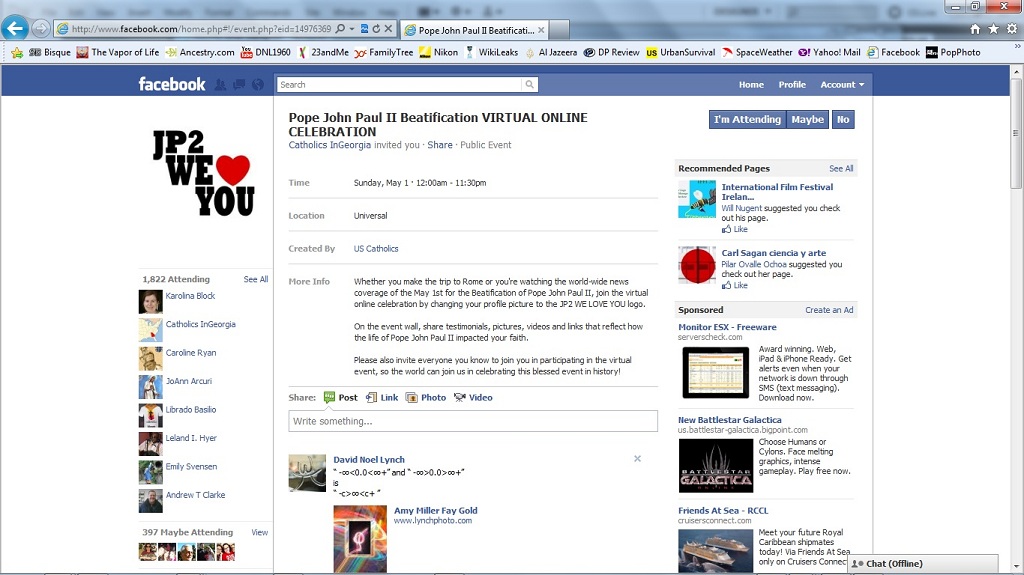Click the search magnifier button
The image size is (1024, 575).
point(530,84)
